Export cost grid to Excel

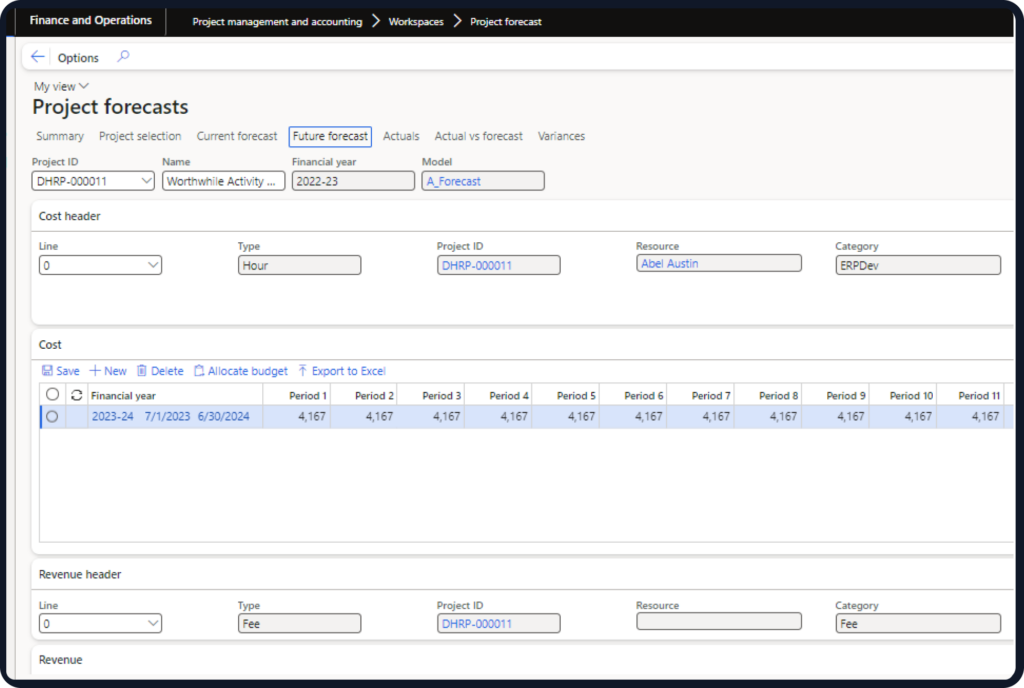pos(341,371)
